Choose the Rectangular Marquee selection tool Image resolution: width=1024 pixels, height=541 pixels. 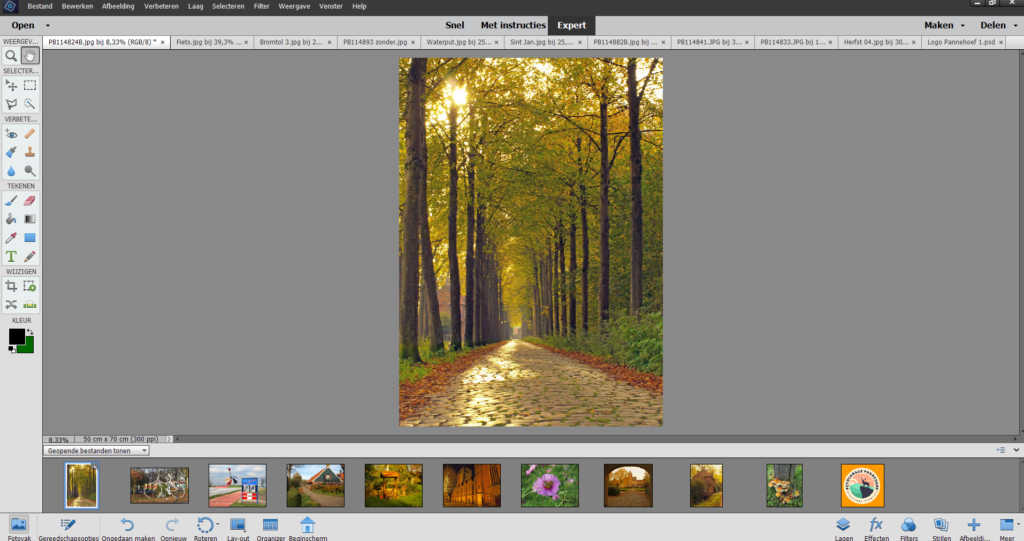(x=30, y=86)
